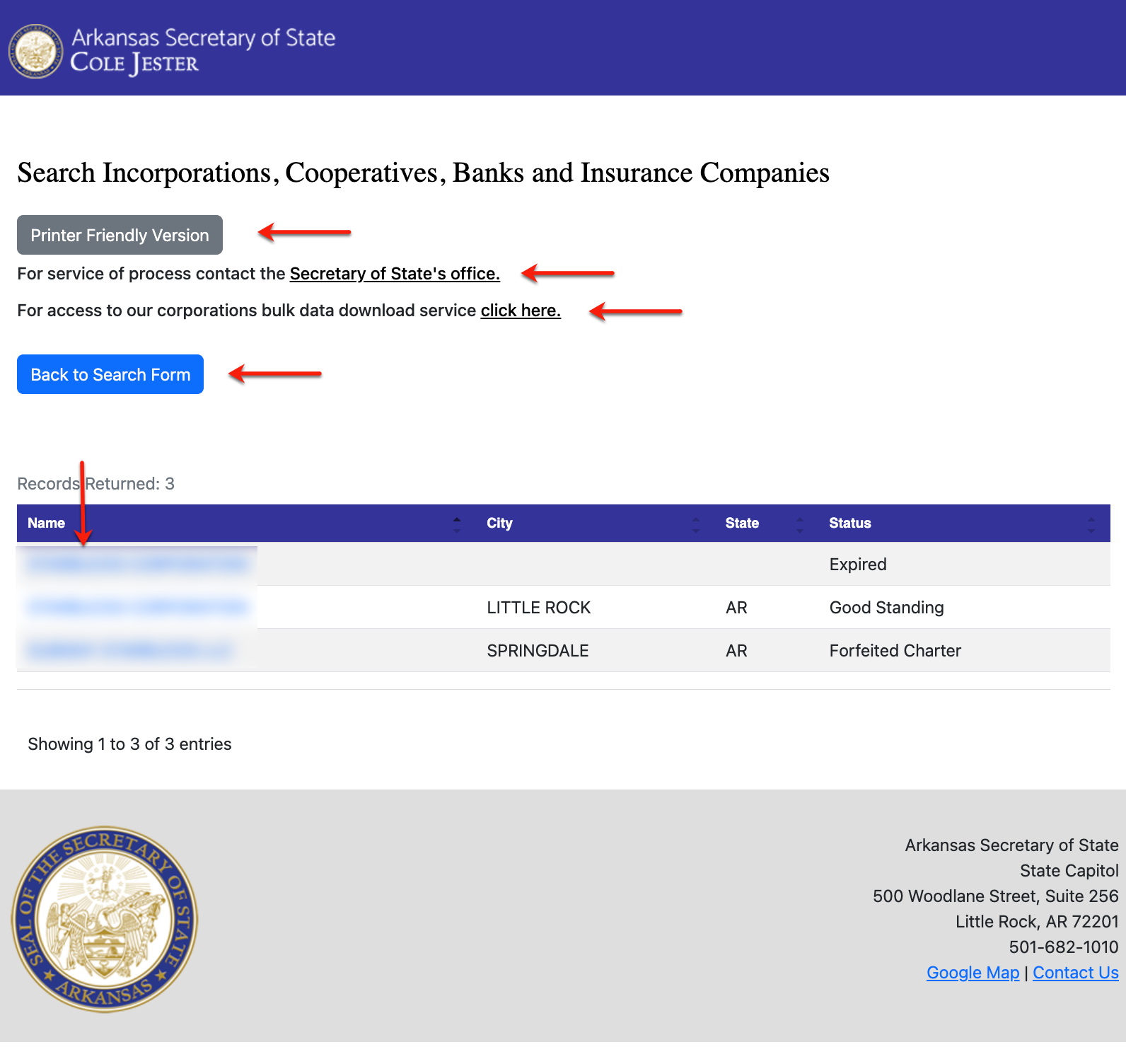Select the 'SPRINGDALE' city cell
The image size is (1126, 1064).
coord(538,650)
